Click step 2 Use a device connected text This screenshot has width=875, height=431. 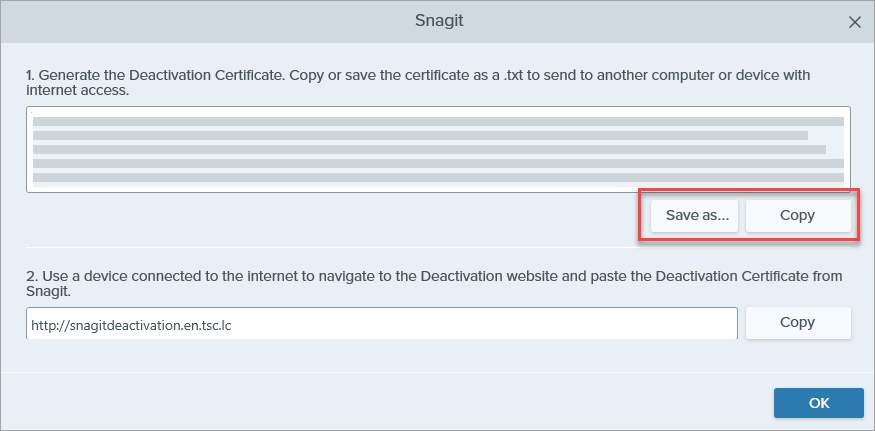(x=434, y=284)
